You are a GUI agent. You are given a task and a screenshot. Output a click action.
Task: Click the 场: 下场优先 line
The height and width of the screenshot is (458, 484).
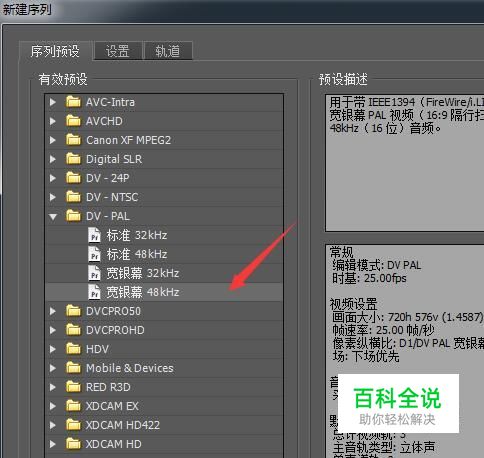pyautogui.click(x=366, y=356)
